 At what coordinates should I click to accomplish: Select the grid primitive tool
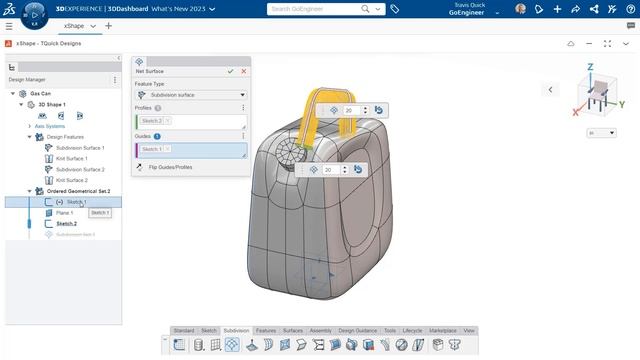point(216,345)
